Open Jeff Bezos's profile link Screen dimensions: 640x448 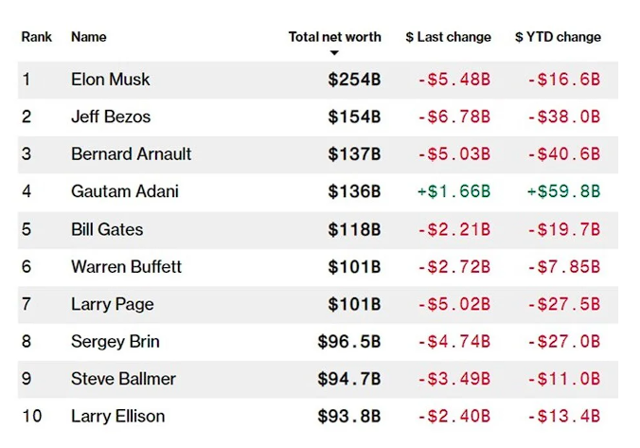(x=110, y=117)
